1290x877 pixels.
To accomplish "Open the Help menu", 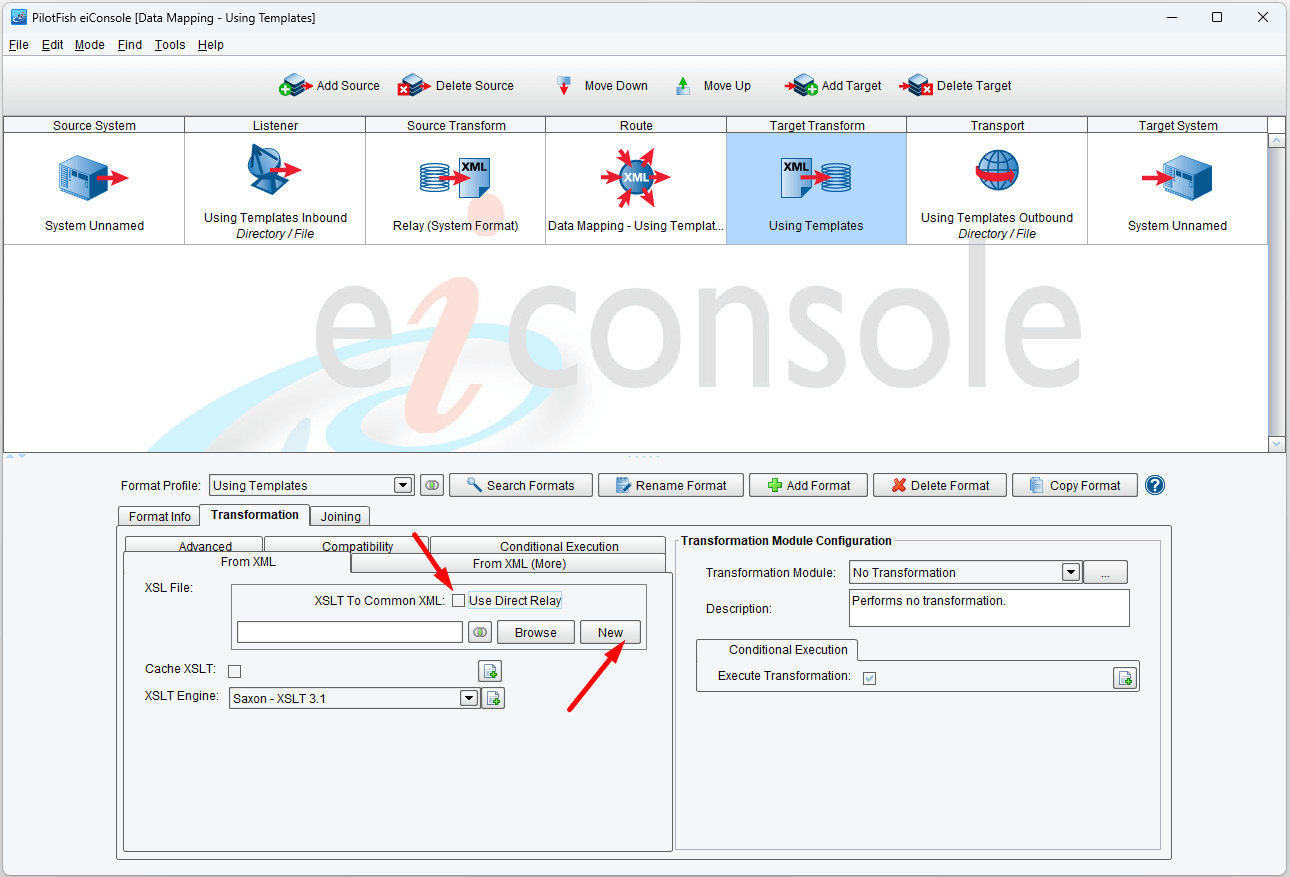I will [x=211, y=45].
